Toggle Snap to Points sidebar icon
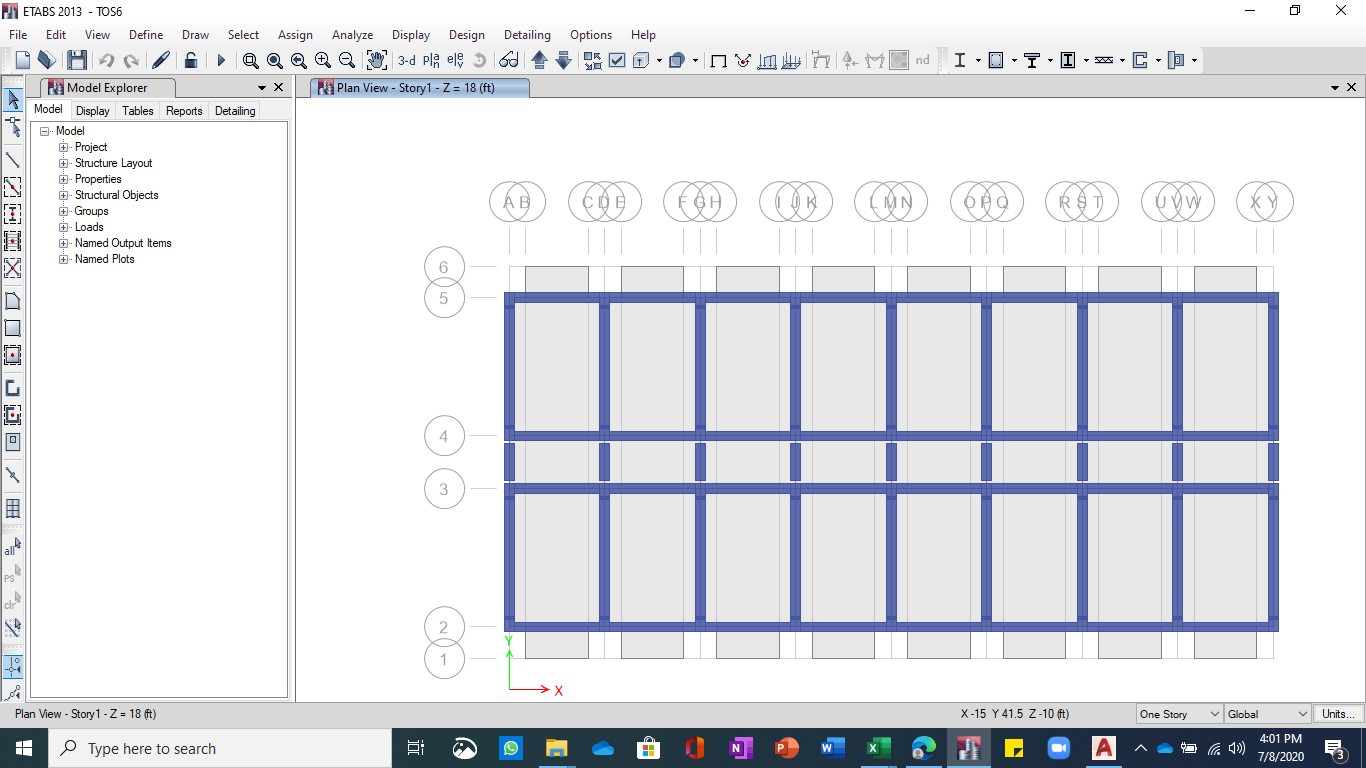 pos(13,667)
